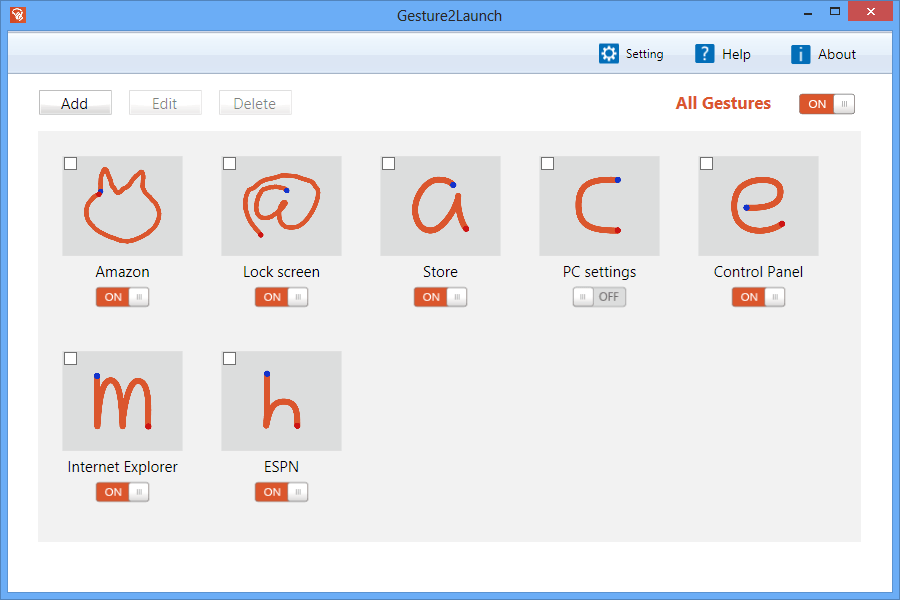Select the PC settings 'c' gesture thumbnail
The height and width of the screenshot is (600, 900).
[x=599, y=206]
